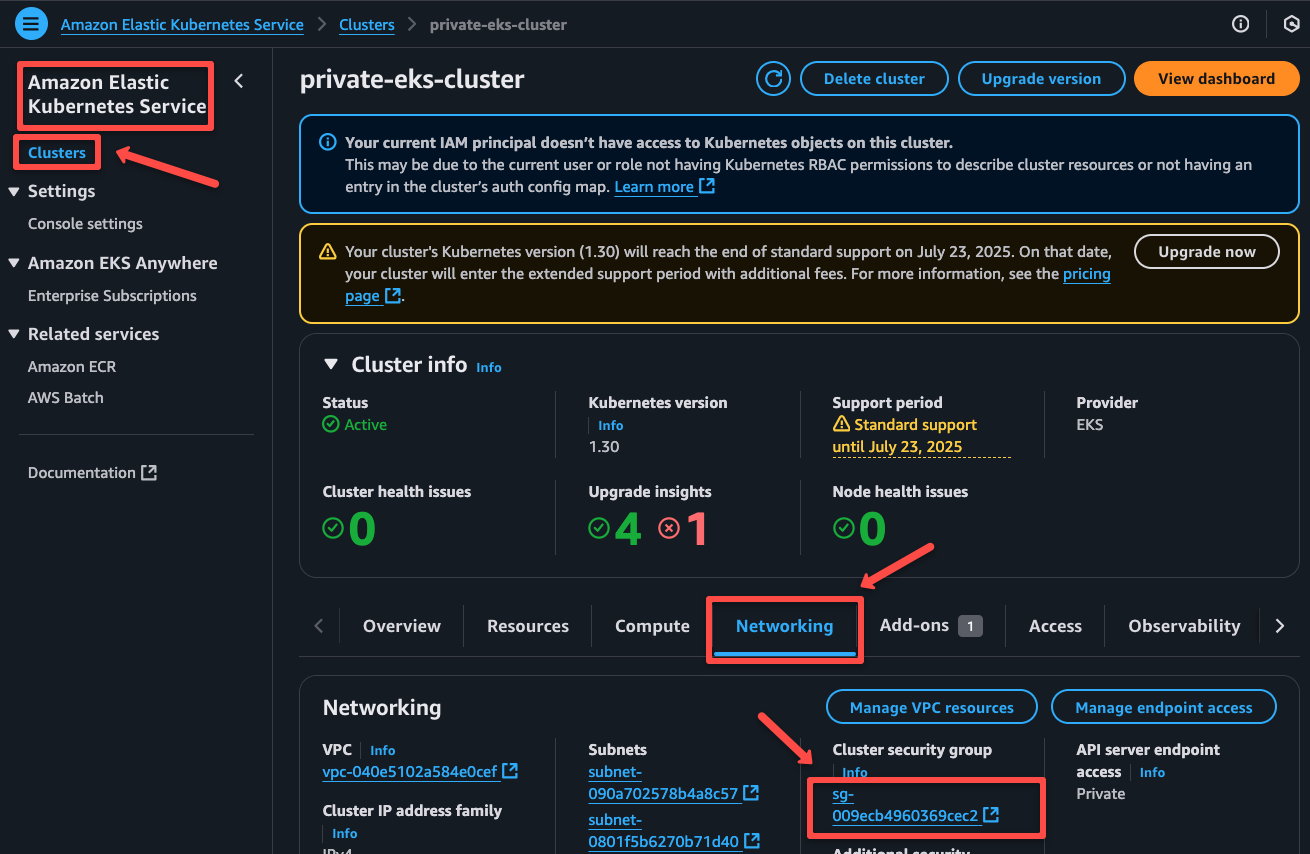The height and width of the screenshot is (854, 1310).
Task: Click the red failed upgrade insights icon
Action: pos(669,528)
